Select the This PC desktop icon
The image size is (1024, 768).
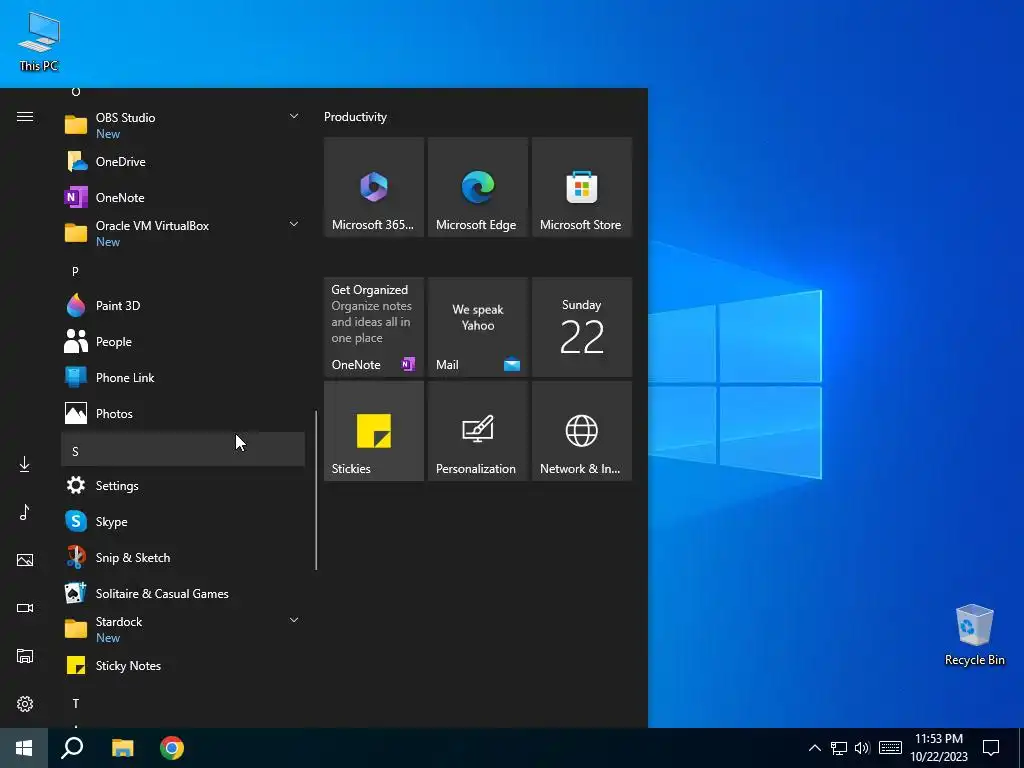coord(39,42)
